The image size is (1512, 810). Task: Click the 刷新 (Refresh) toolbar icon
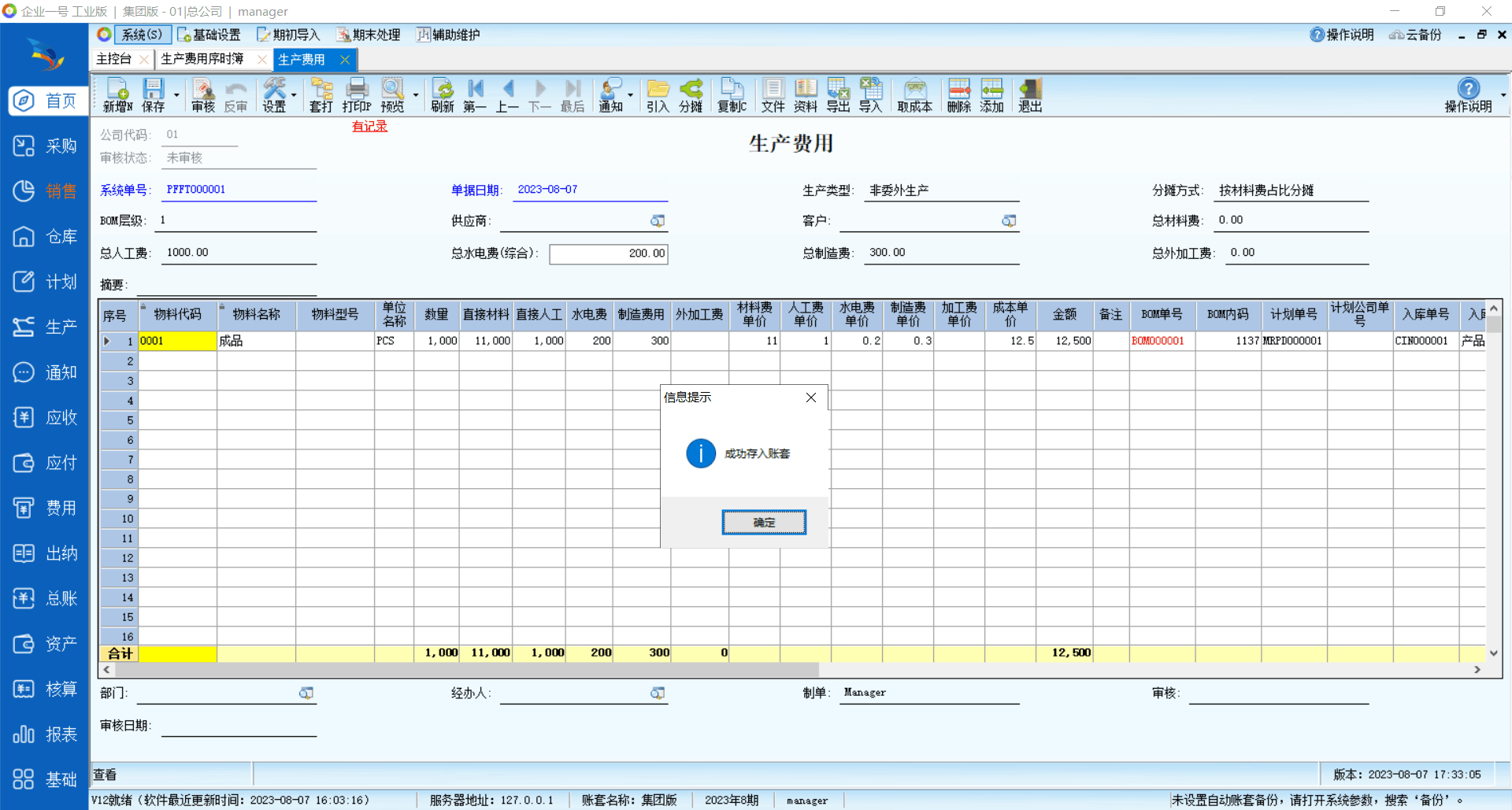coord(443,95)
